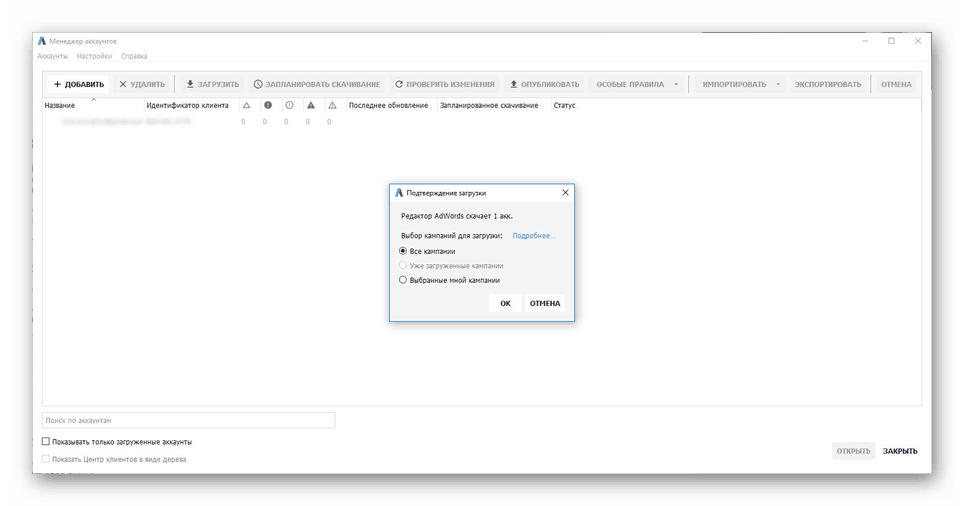Viewport: 964px width, 506px height.
Task: Click the last outlined triangle column icon
Action: pos(332,105)
